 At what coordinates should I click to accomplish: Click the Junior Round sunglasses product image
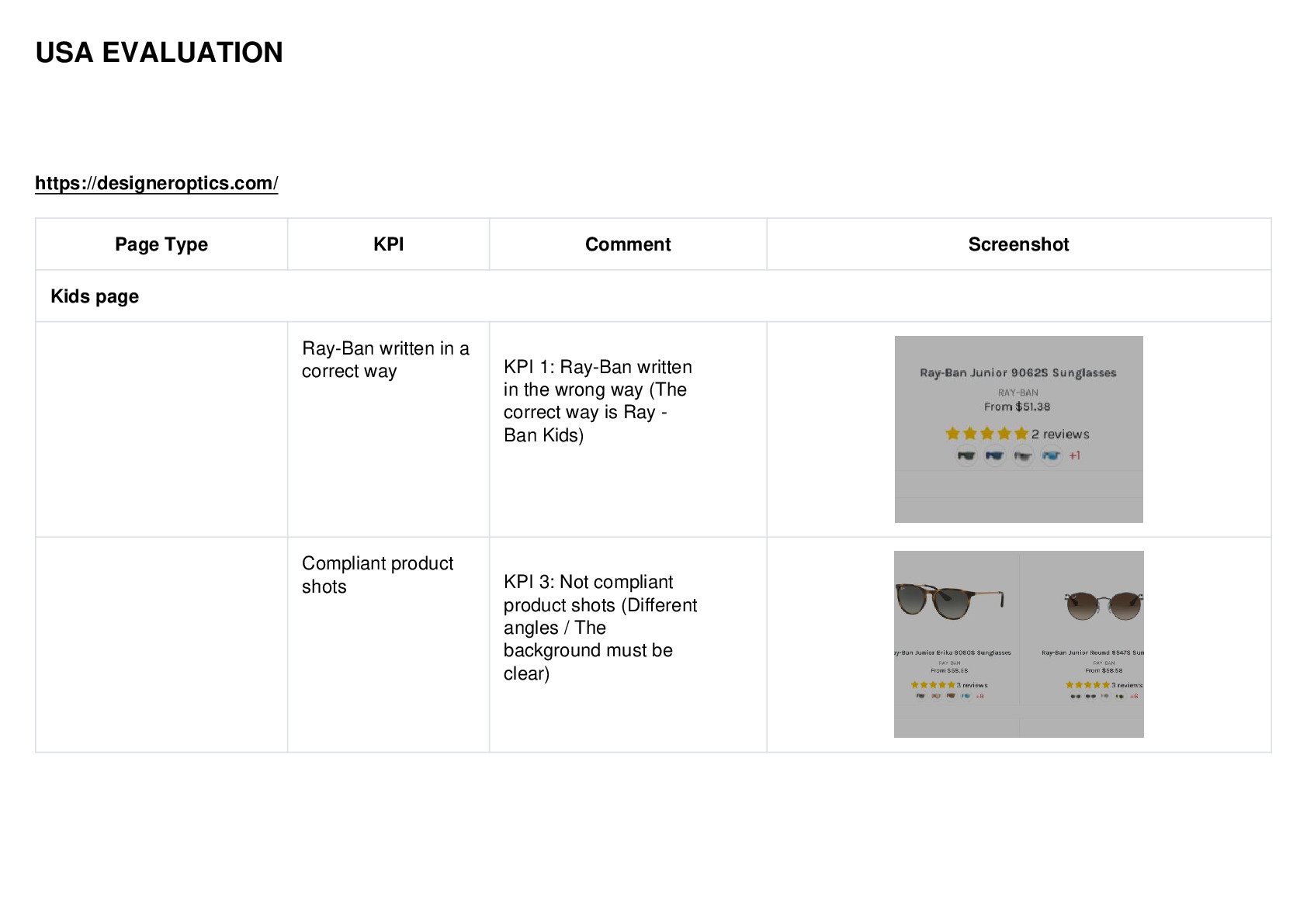1104,607
